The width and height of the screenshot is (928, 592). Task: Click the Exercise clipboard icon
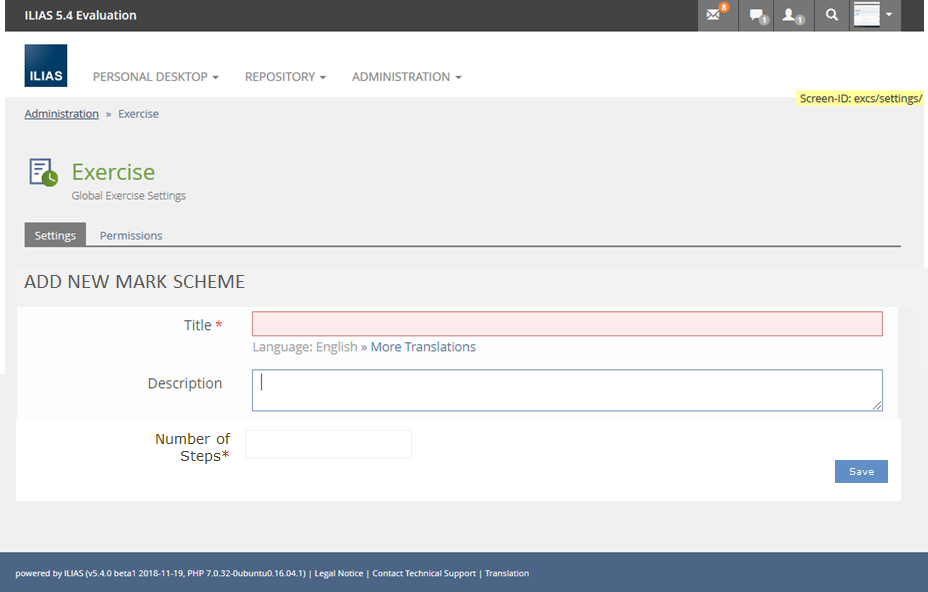pyautogui.click(x=43, y=172)
